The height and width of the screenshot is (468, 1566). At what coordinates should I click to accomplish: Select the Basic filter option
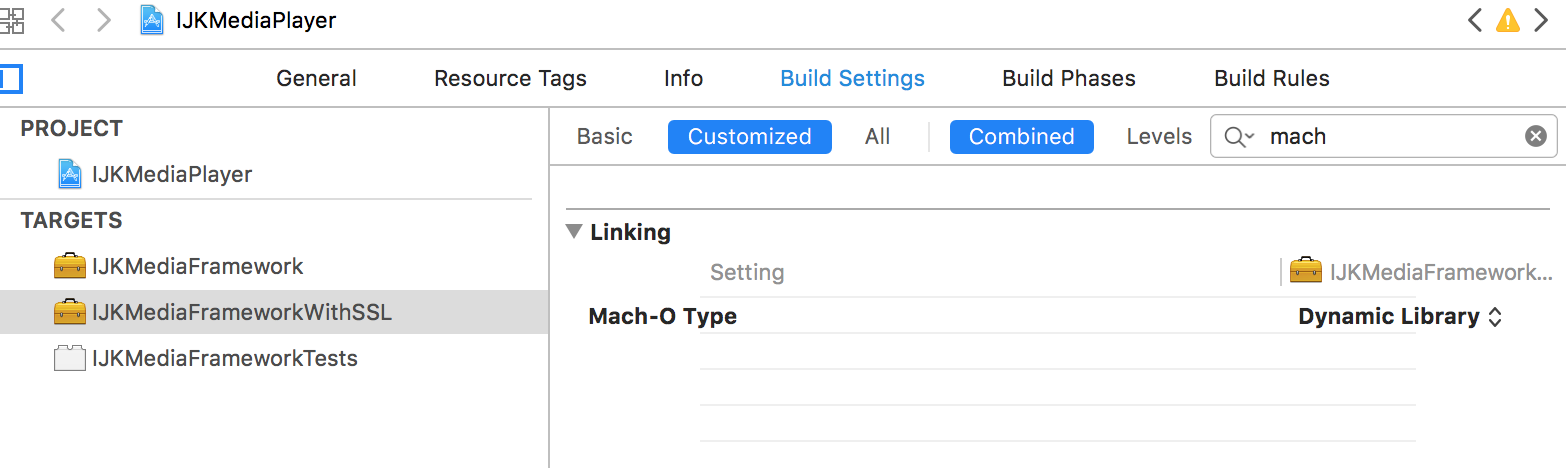pyautogui.click(x=604, y=136)
